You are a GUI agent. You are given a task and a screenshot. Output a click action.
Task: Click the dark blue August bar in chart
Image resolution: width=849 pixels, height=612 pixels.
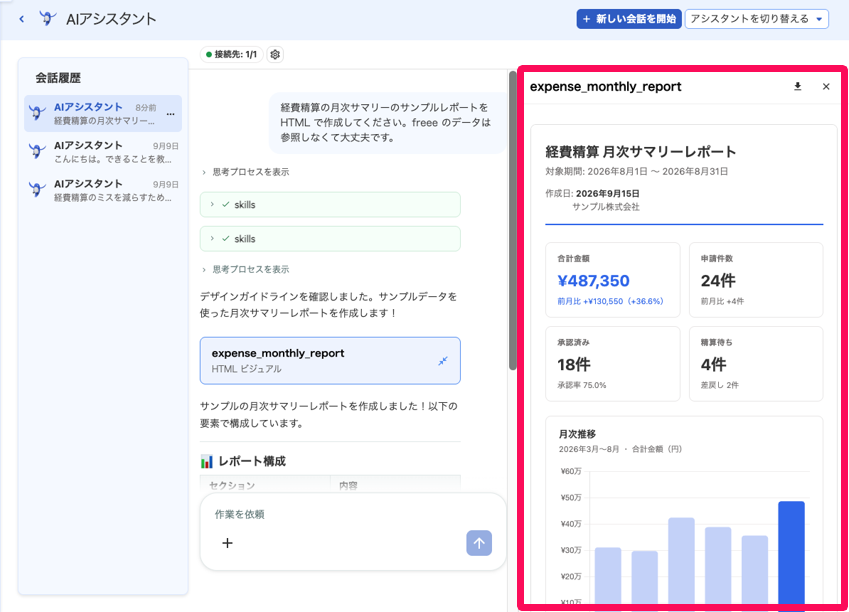point(791,552)
